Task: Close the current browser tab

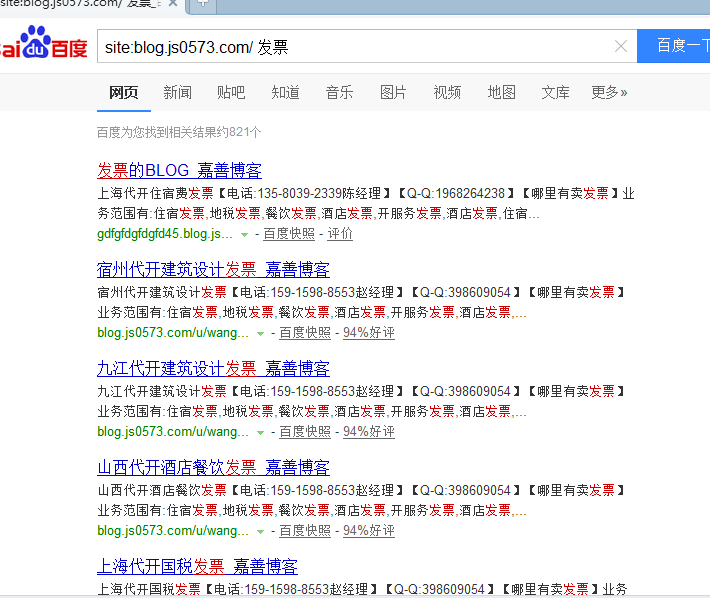Action: tap(173, 3)
